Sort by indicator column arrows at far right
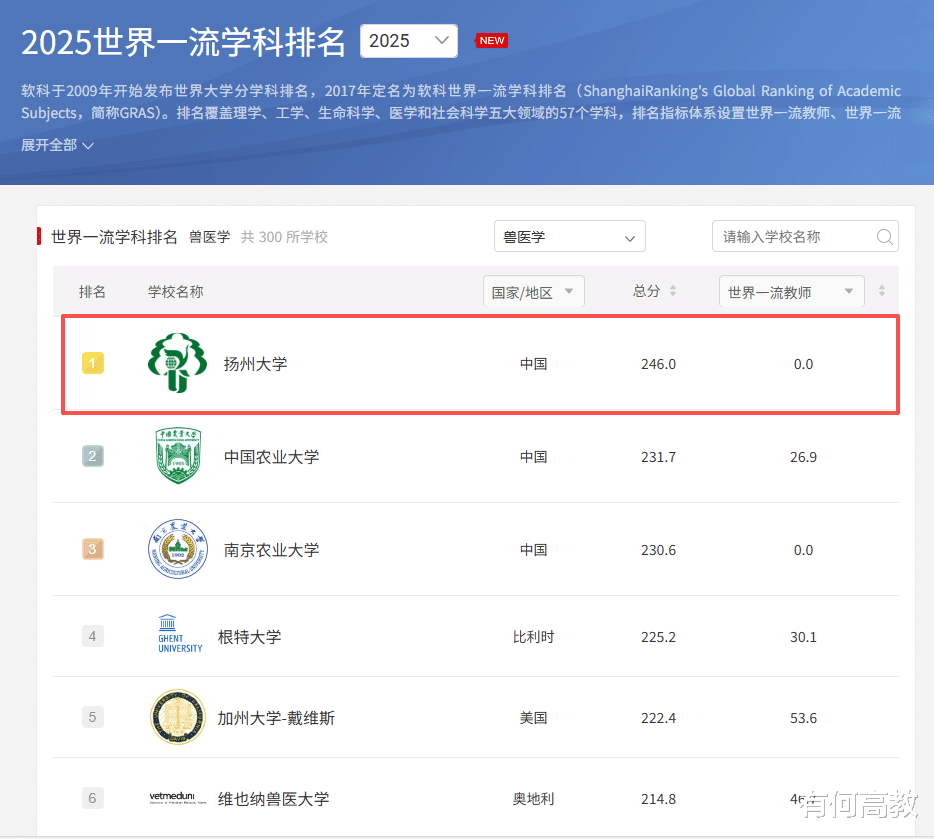This screenshot has height=839, width=934. click(x=882, y=291)
